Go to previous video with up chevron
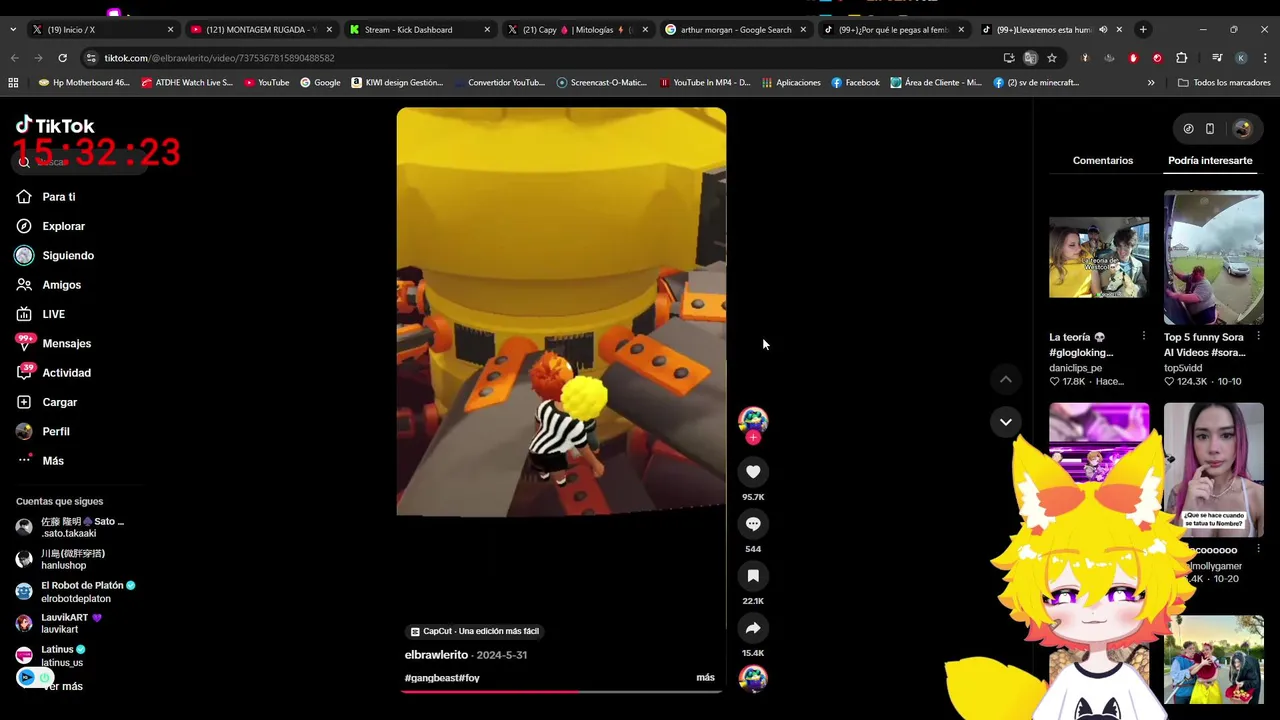This screenshot has width=1280, height=720. coord(1006,379)
